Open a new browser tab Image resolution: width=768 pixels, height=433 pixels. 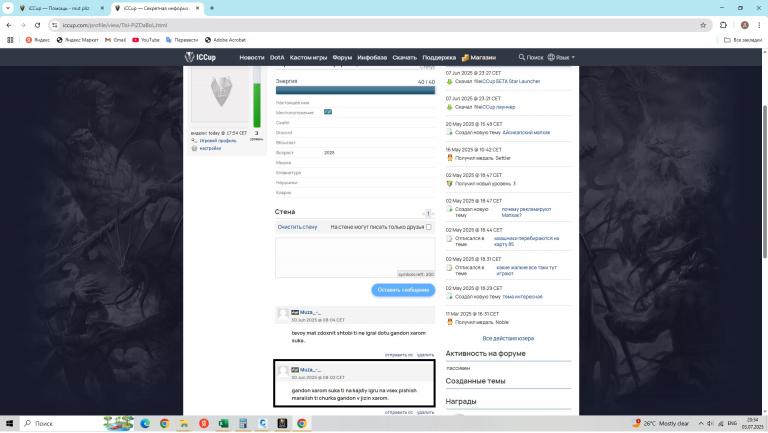point(212,8)
